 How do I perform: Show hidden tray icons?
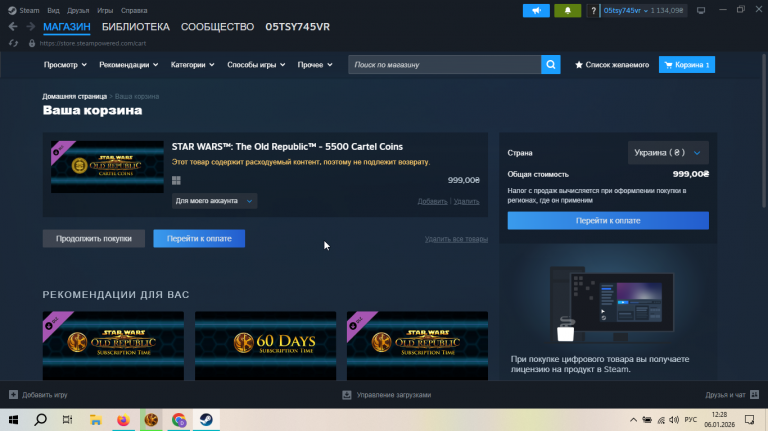633,420
